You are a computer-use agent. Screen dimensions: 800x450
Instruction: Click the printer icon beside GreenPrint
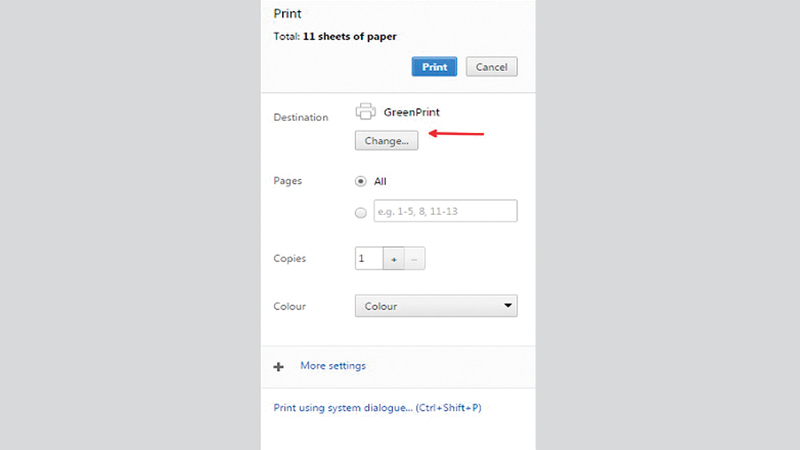tap(366, 112)
